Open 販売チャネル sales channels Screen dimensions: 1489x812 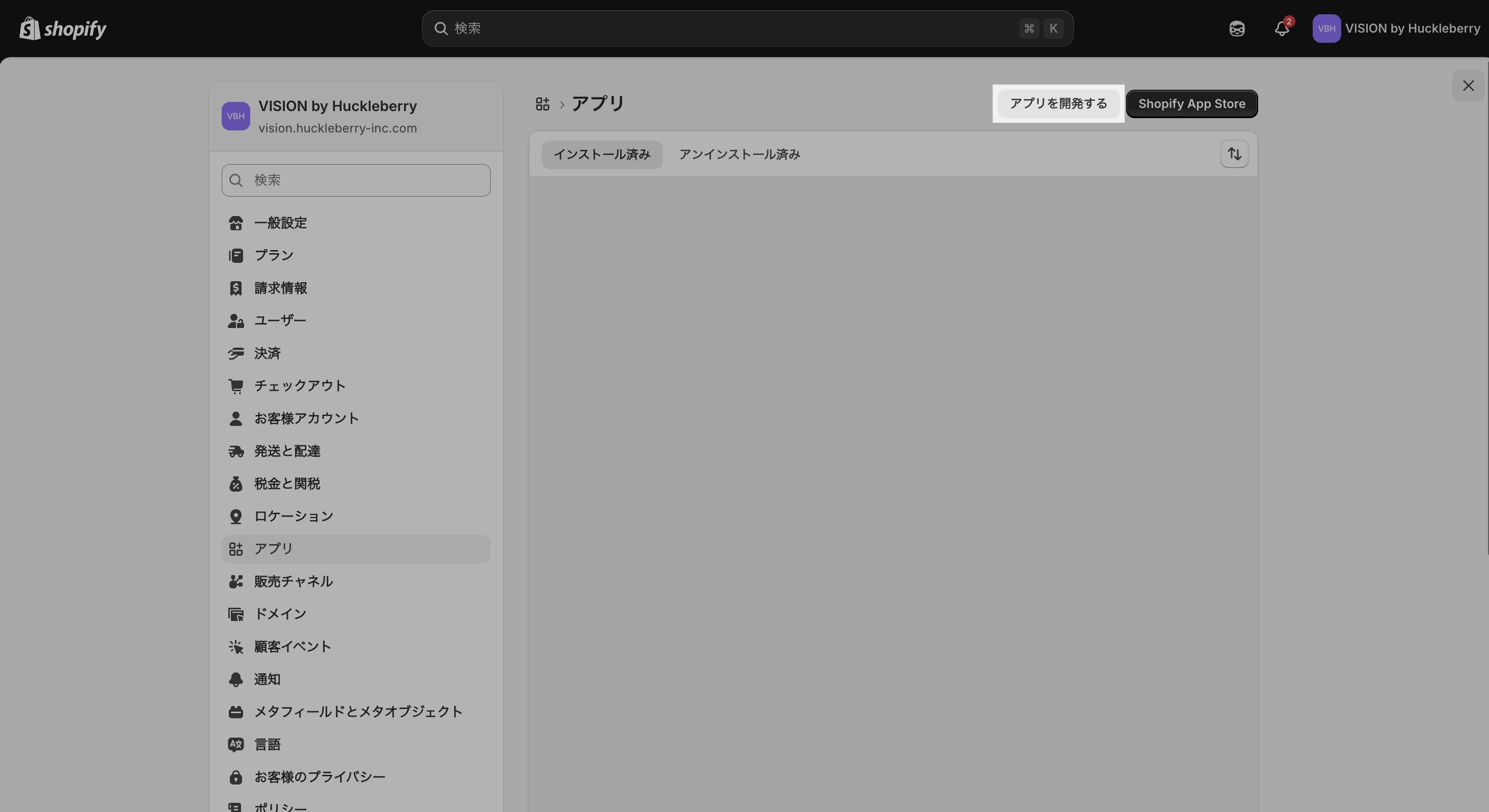coord(293,581)
